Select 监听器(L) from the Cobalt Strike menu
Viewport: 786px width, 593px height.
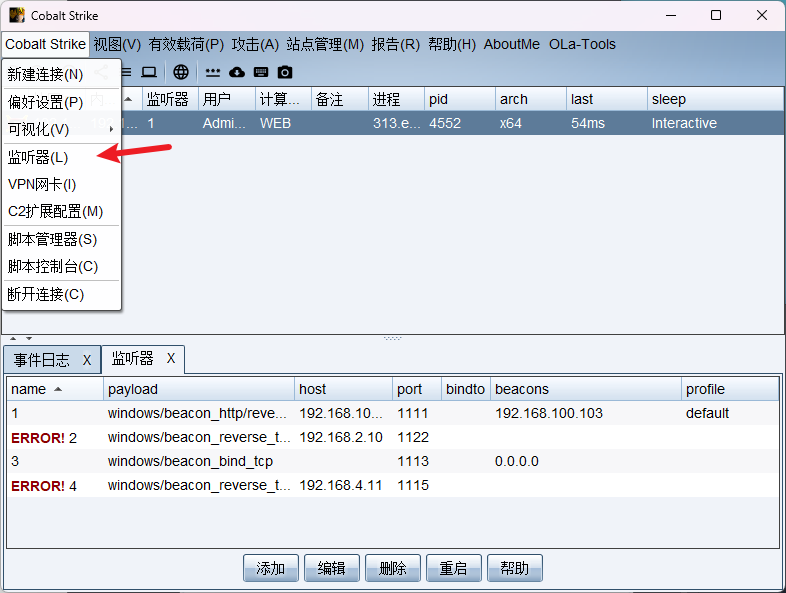coord(38,157)
